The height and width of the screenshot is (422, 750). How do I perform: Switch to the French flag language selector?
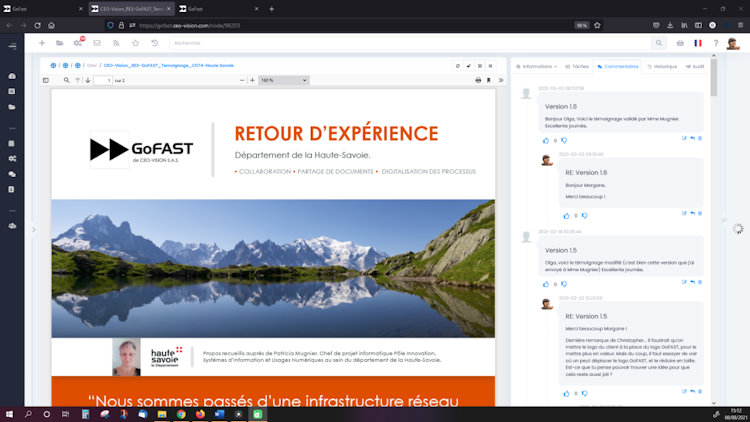698,43
